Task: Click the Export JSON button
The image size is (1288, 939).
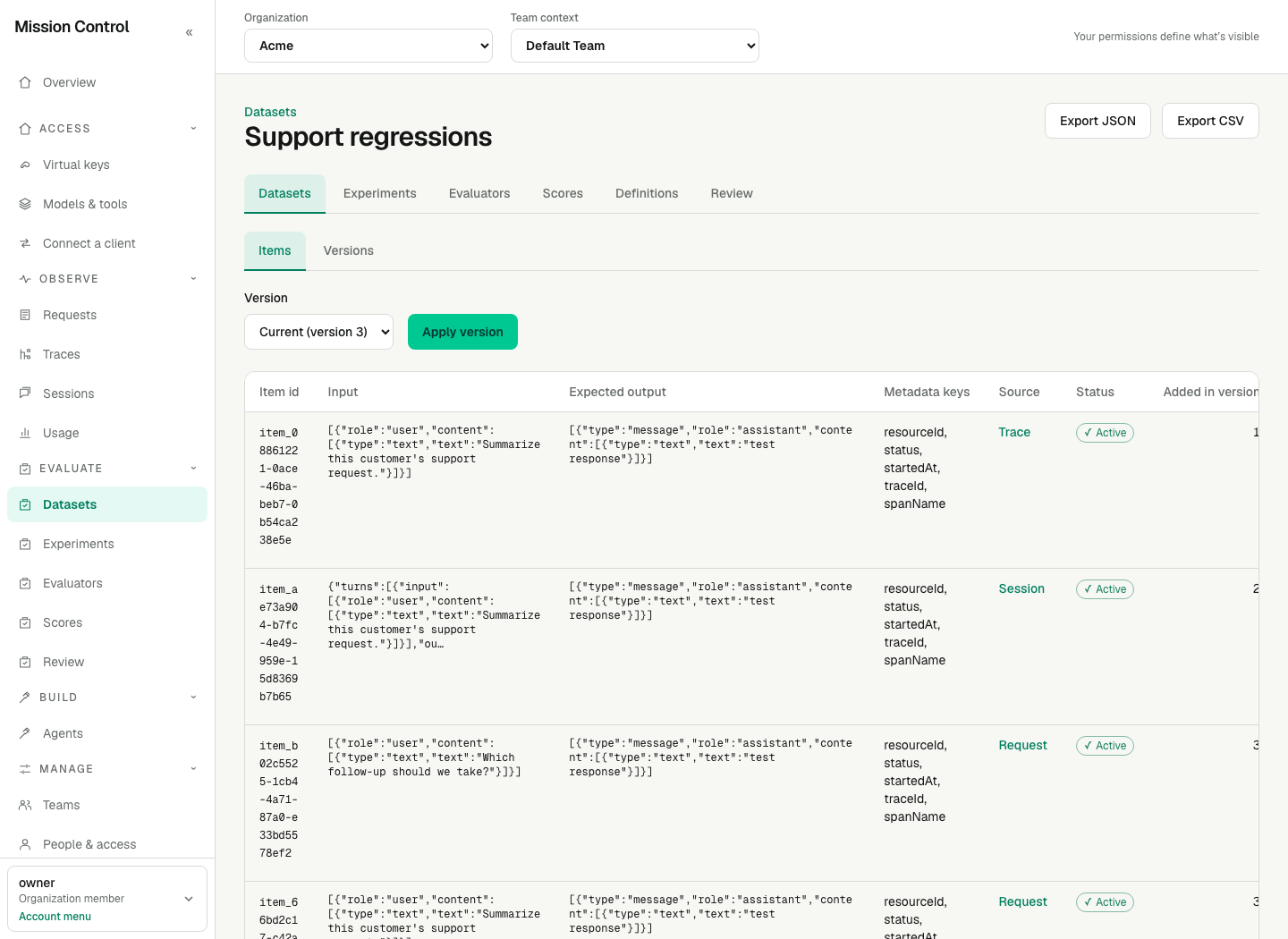Action: pos(1097,121)
